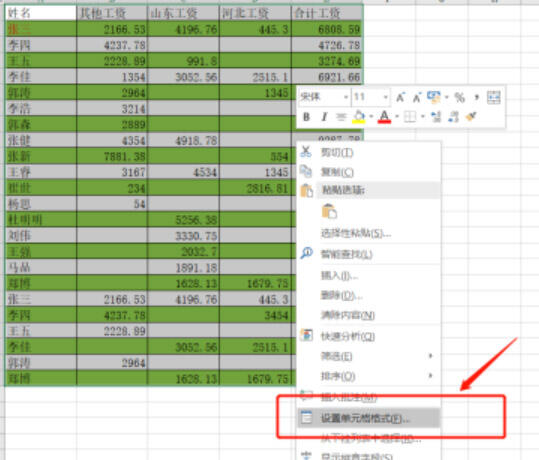Select the 河北工资 header cell
The width and height of the screenshot is (539, 460).
255,13
